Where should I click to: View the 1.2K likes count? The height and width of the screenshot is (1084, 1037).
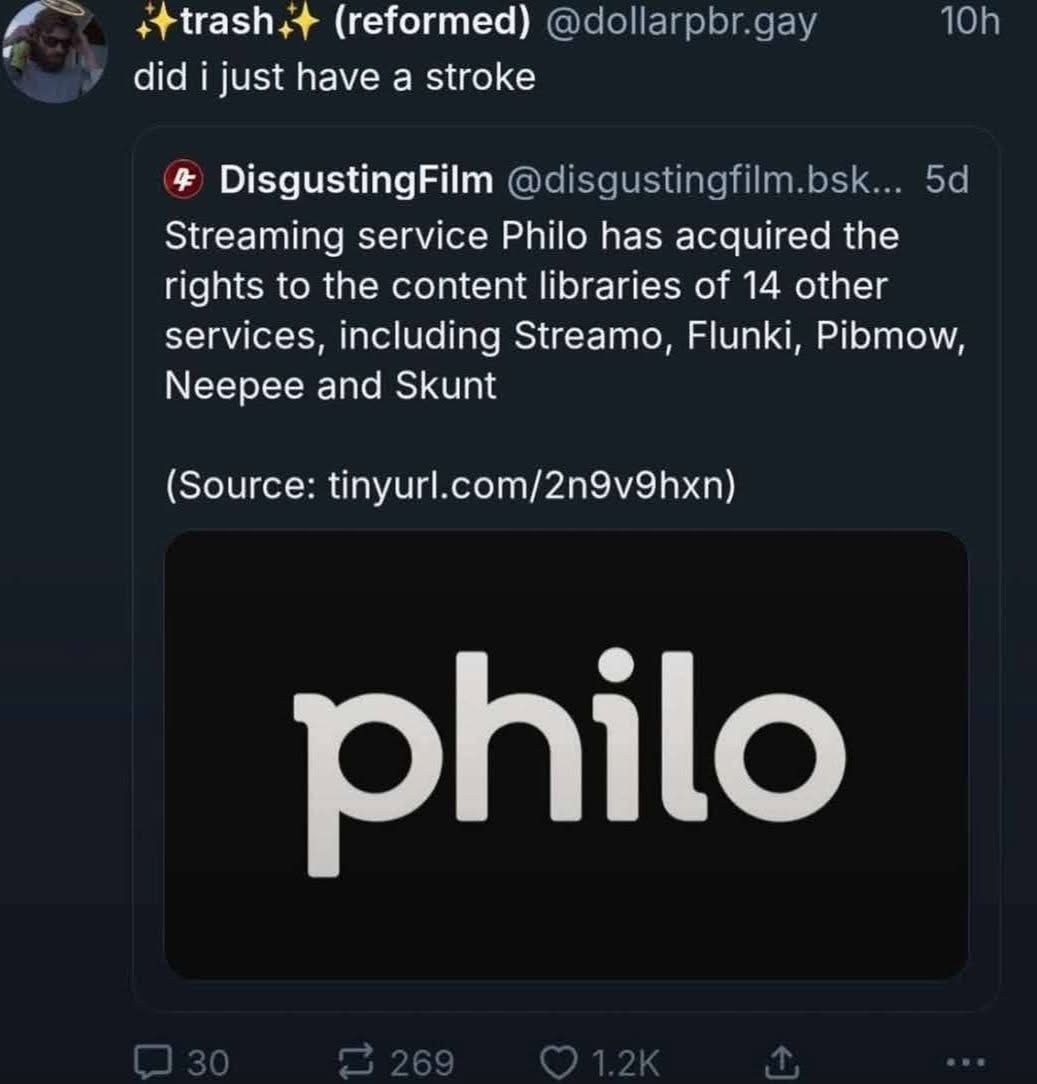tap(626, 1063)
